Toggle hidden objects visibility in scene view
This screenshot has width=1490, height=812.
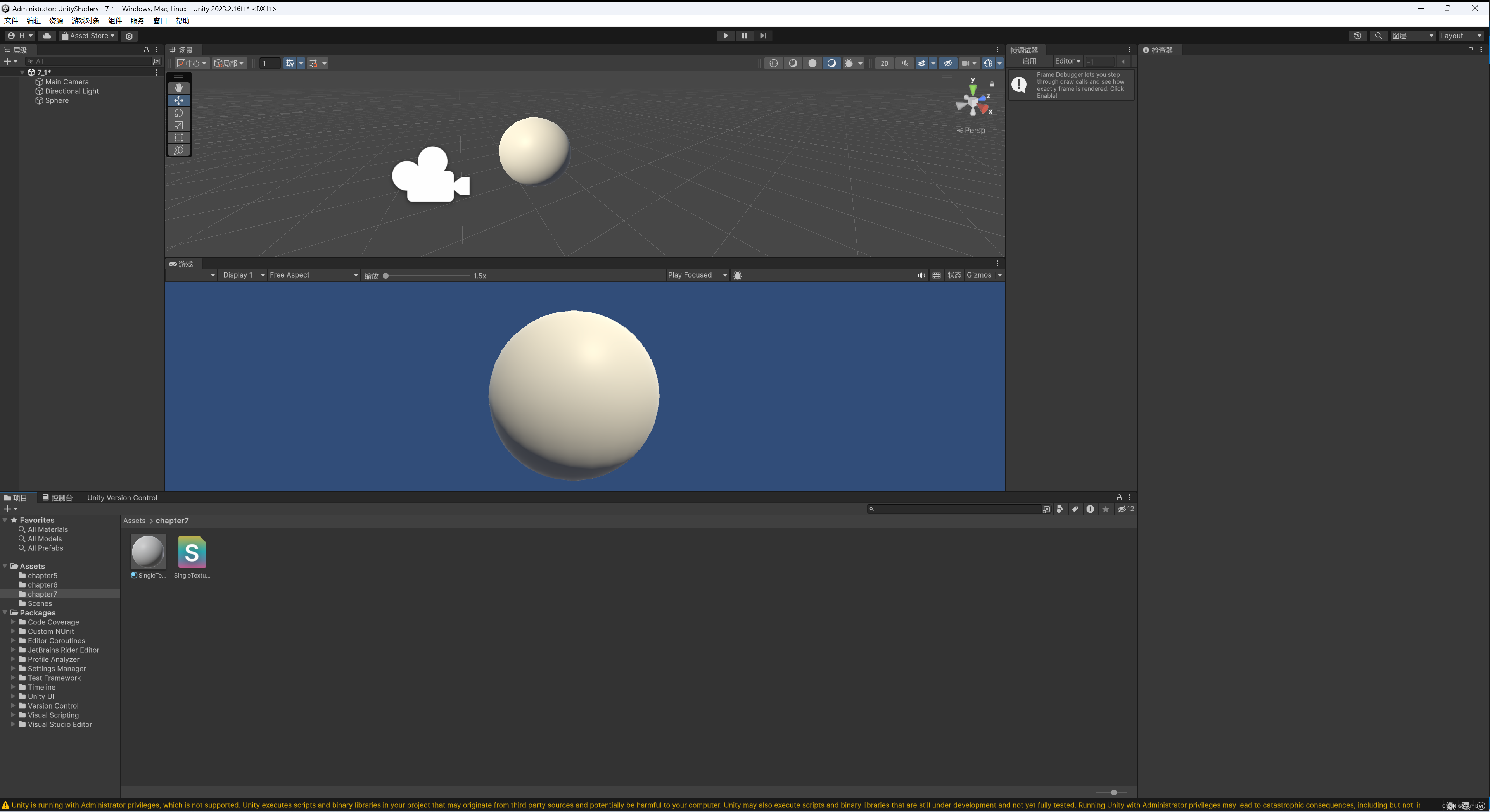pos(948,64)
